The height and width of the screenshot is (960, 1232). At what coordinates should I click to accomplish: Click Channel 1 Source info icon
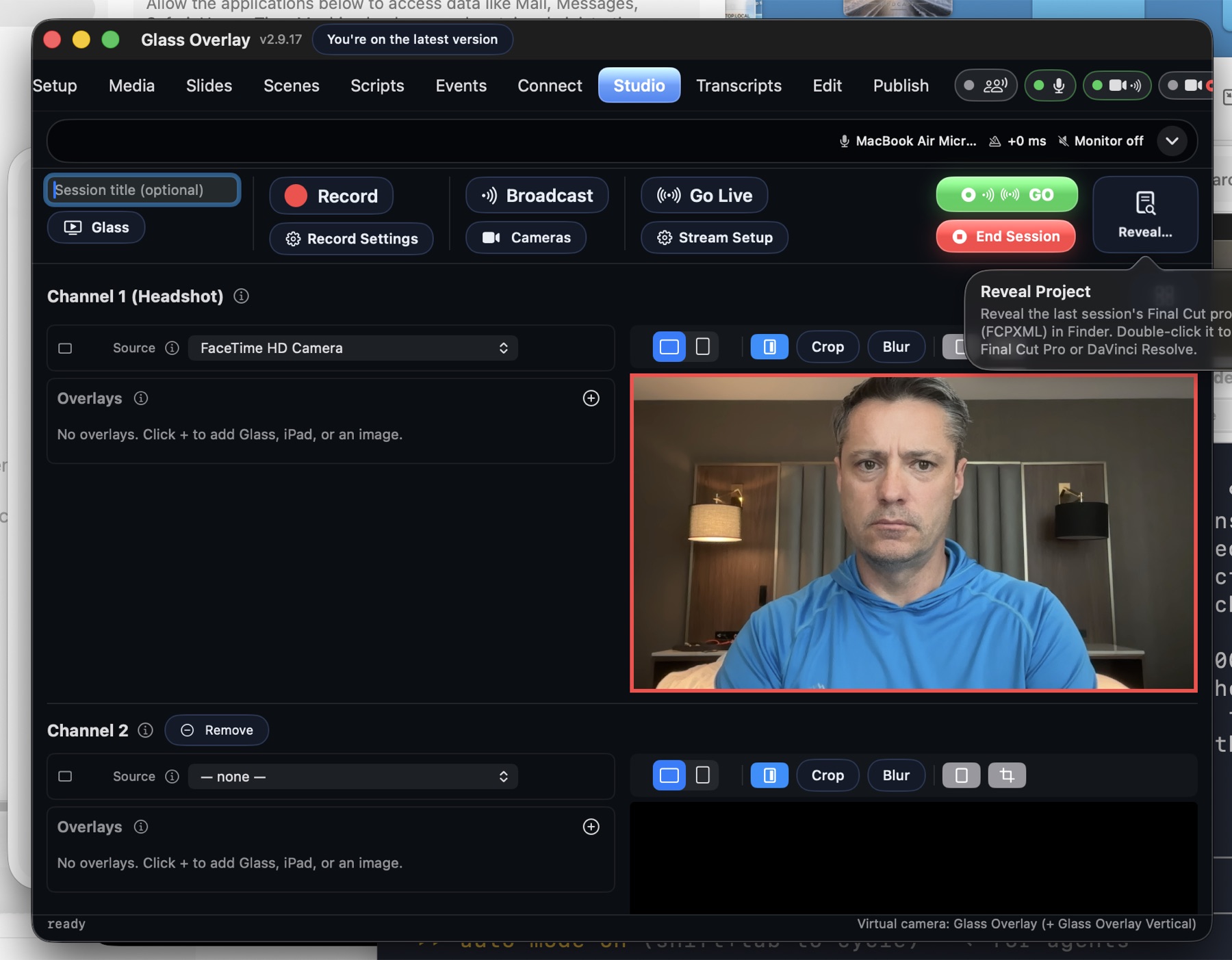coord(172,348)
